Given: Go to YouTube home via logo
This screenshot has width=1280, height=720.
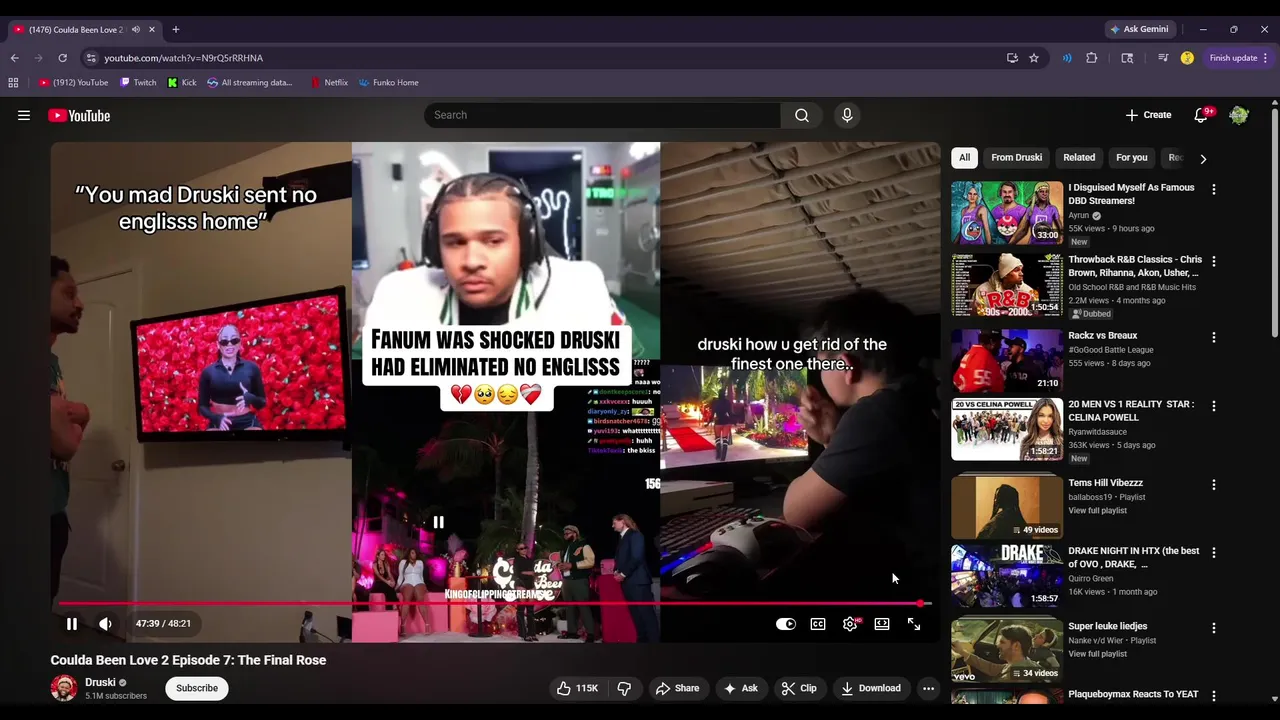Looking at the screenshot, I should [x=79, y=116].
